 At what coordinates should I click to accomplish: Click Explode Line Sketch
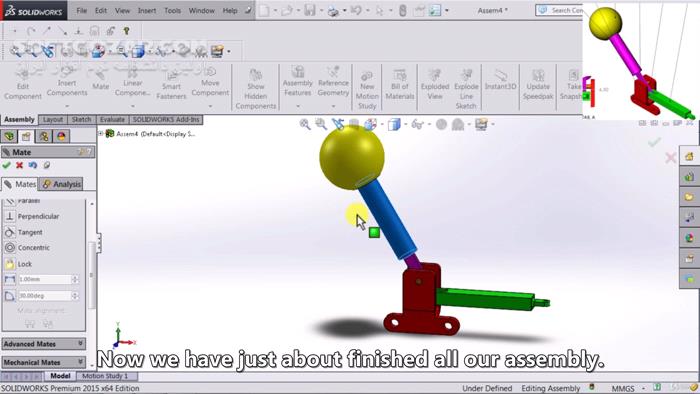coord(466,89)
